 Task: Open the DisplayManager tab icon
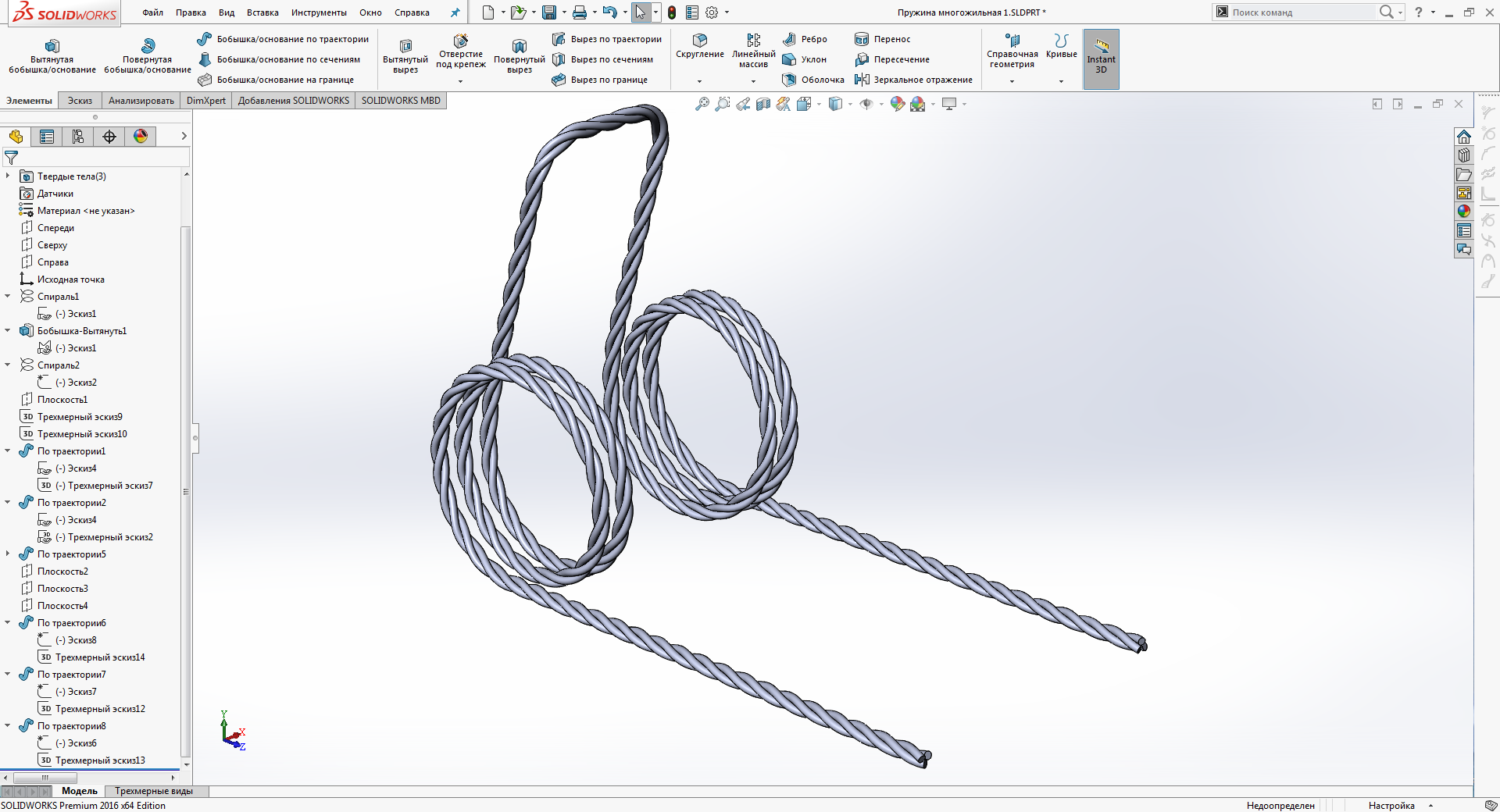tap(141, 137)
